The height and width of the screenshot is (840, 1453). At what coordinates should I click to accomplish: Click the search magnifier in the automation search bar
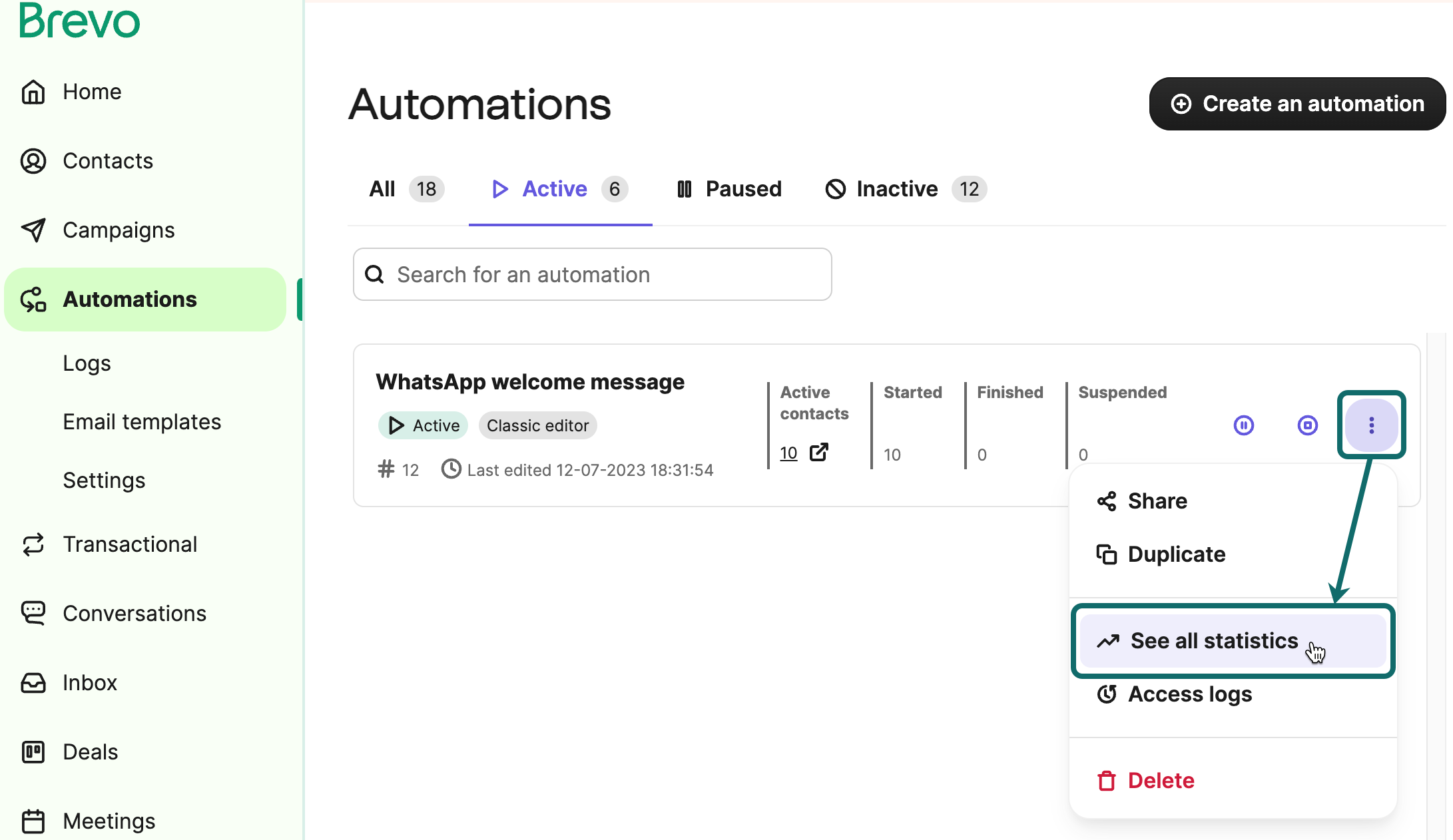(374, 274)
